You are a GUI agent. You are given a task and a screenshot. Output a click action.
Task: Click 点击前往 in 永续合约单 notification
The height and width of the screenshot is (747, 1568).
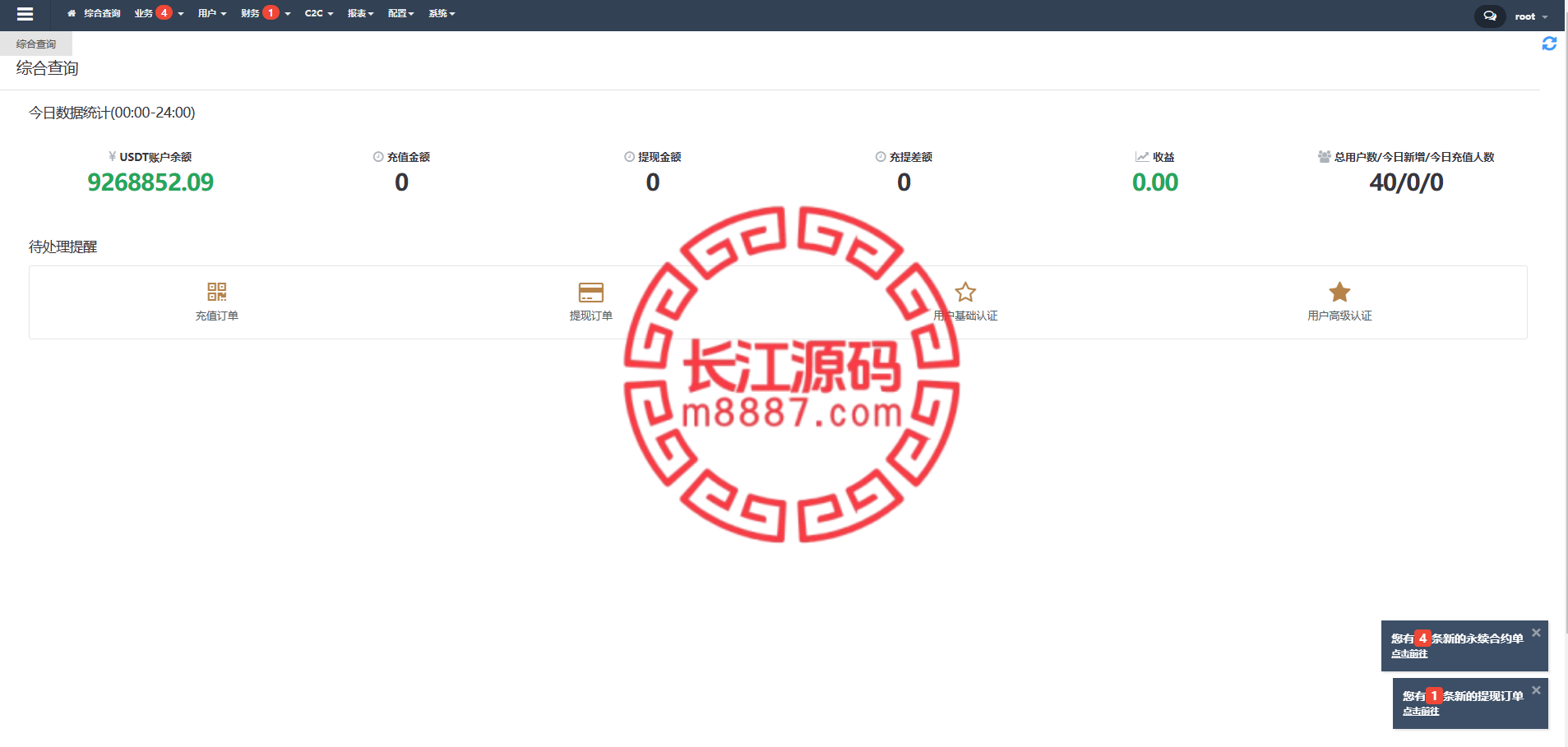1409,654
